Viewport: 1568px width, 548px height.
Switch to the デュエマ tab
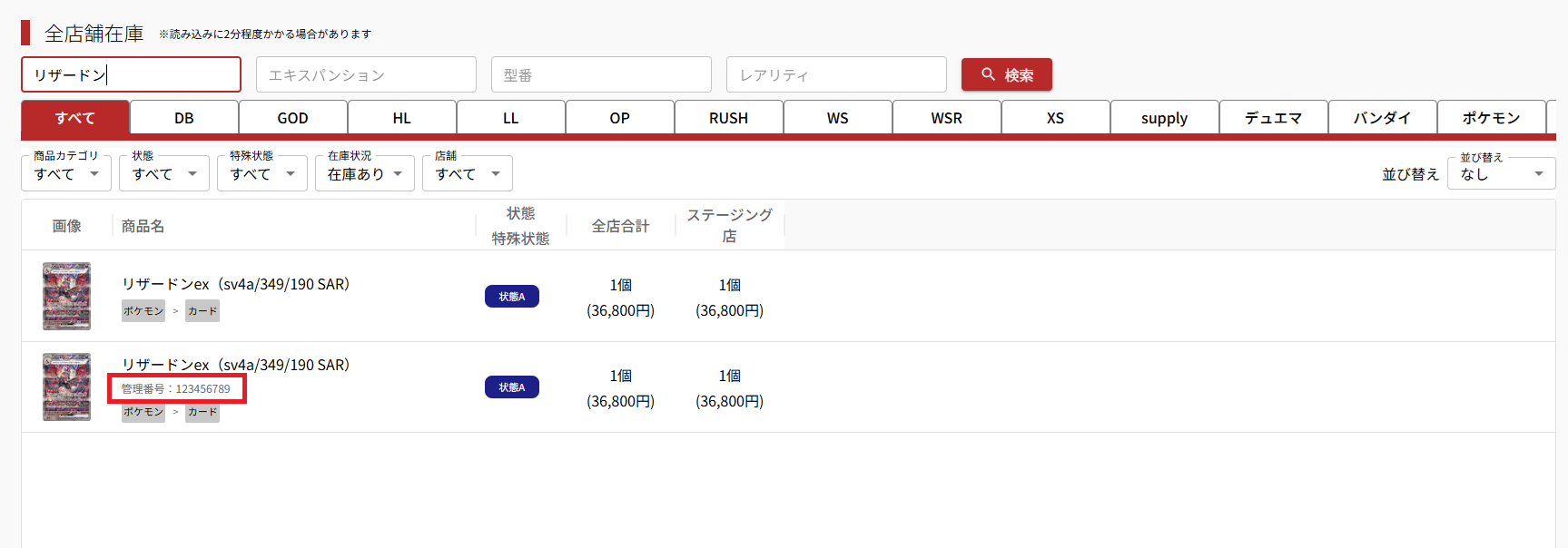click(1273, 118)
